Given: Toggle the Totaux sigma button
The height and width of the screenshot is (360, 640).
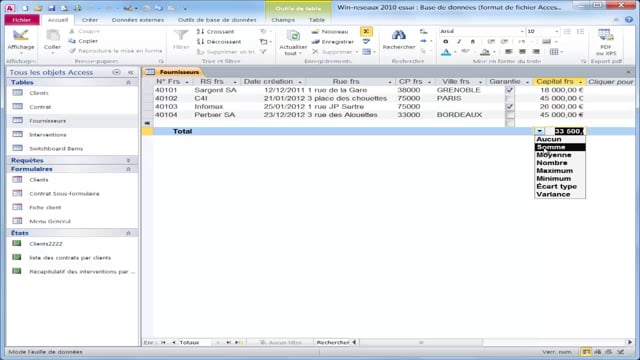Looking at the screenshot, I should tap(366, 31).
